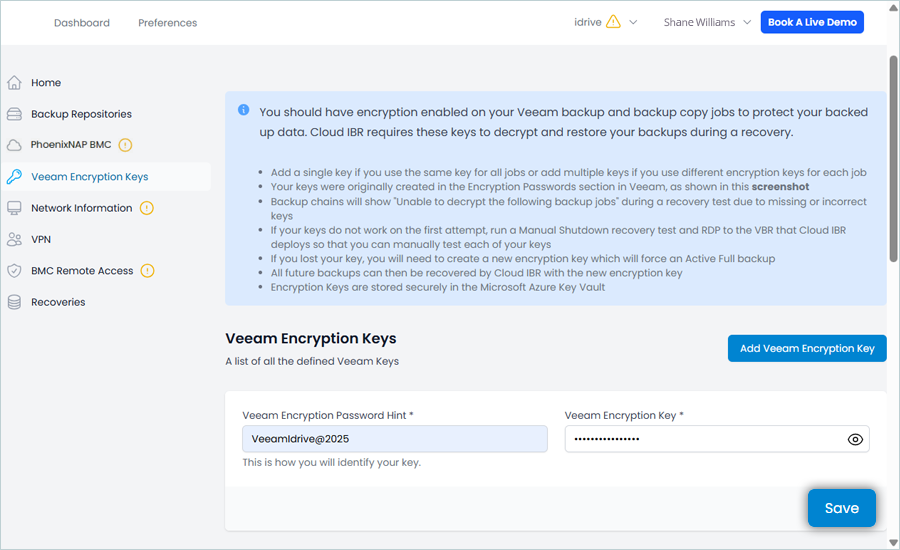900x550 pixels.
Task: Click Add Veeam Encryption Key button
Action: coord(807,348)
